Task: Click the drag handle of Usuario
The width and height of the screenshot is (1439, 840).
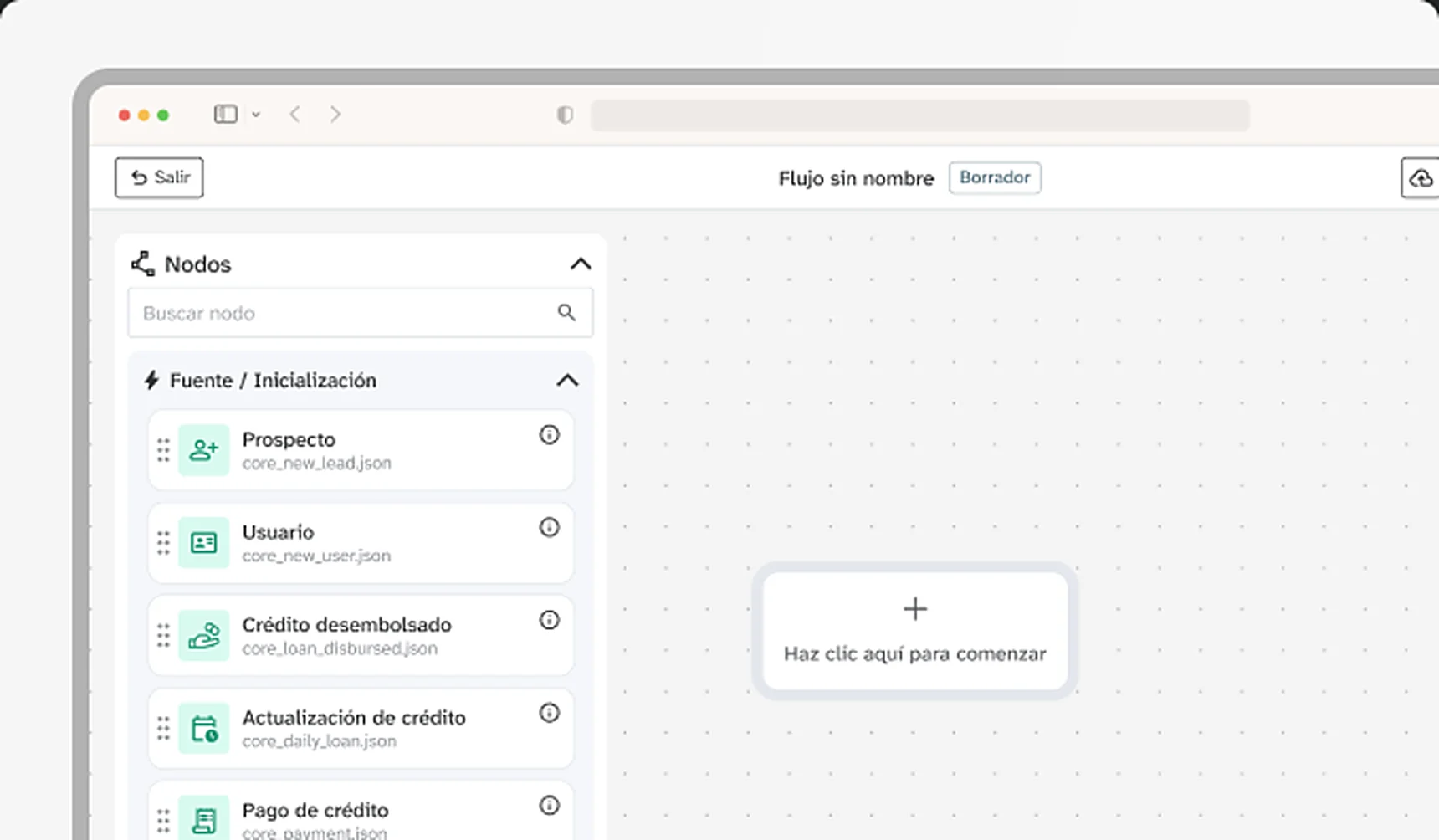Action: (x=163, y=543)
